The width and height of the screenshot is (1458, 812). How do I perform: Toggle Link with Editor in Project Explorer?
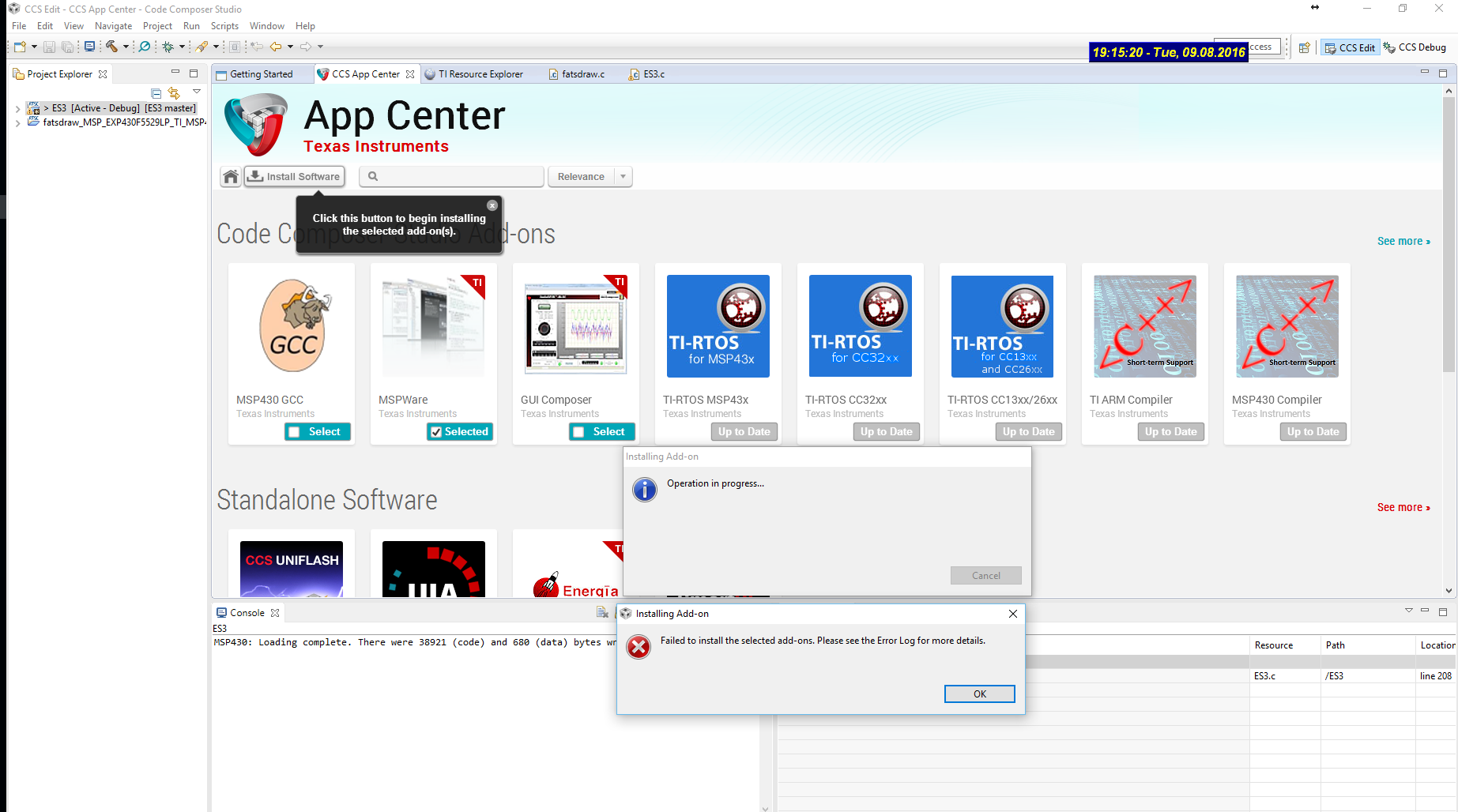[x=174, y=93]
